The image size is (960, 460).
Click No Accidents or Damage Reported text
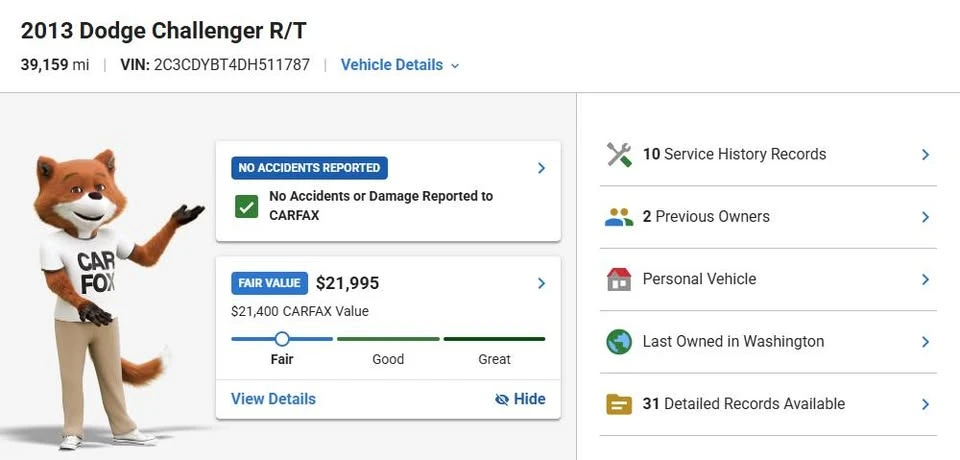click(381, 206)
